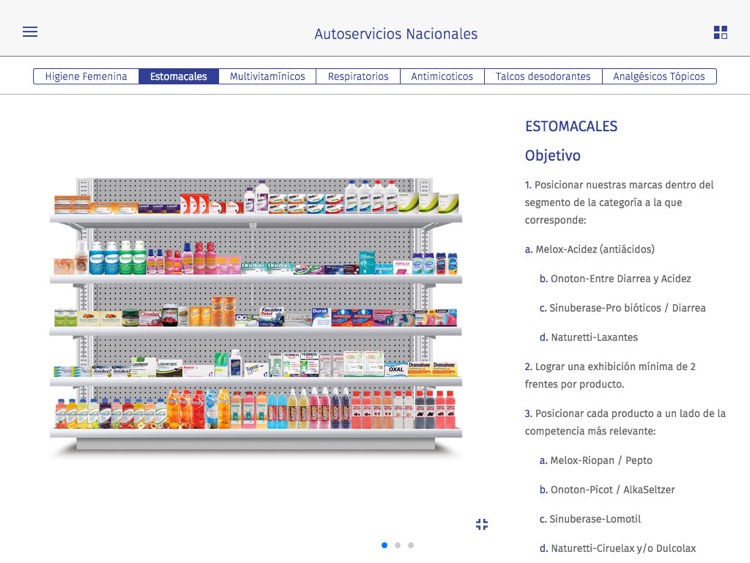
Task: Click text 'Onoton-Picot / AlkaSeltzer'
Action: pyautogui.click(x=613, y=489)
